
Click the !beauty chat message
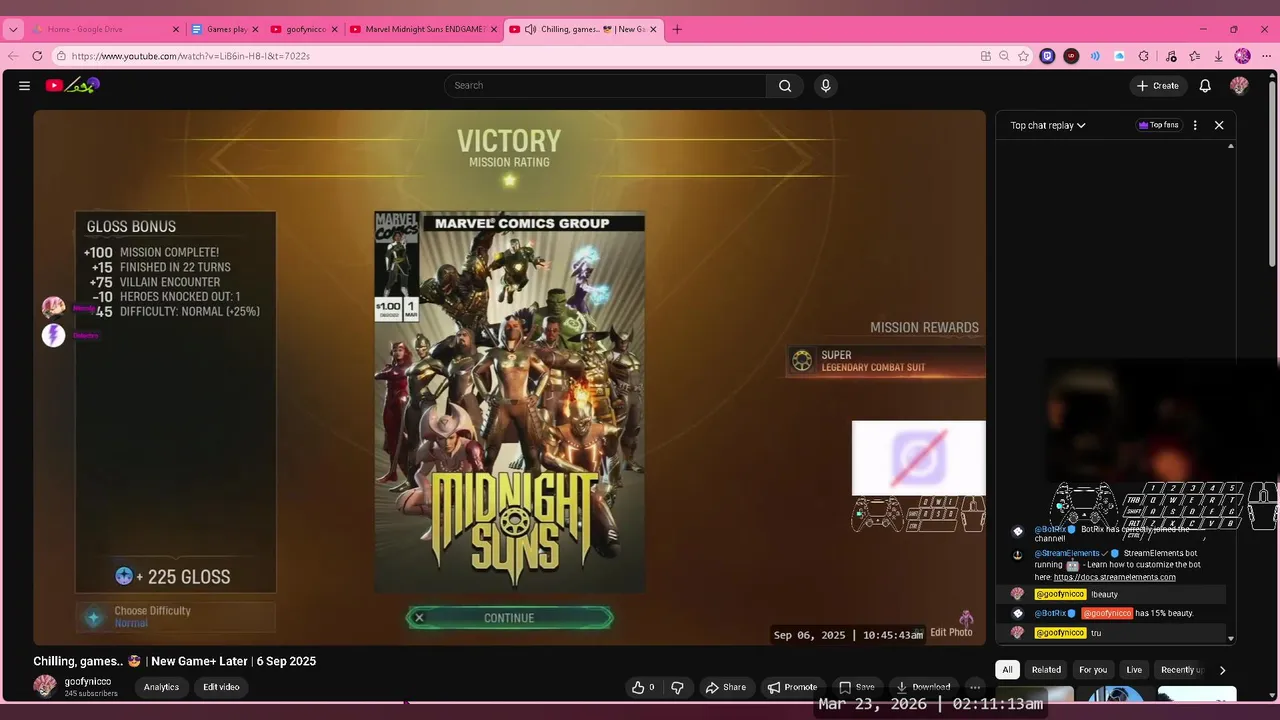pyautogui.click(x=1104, y=594)
